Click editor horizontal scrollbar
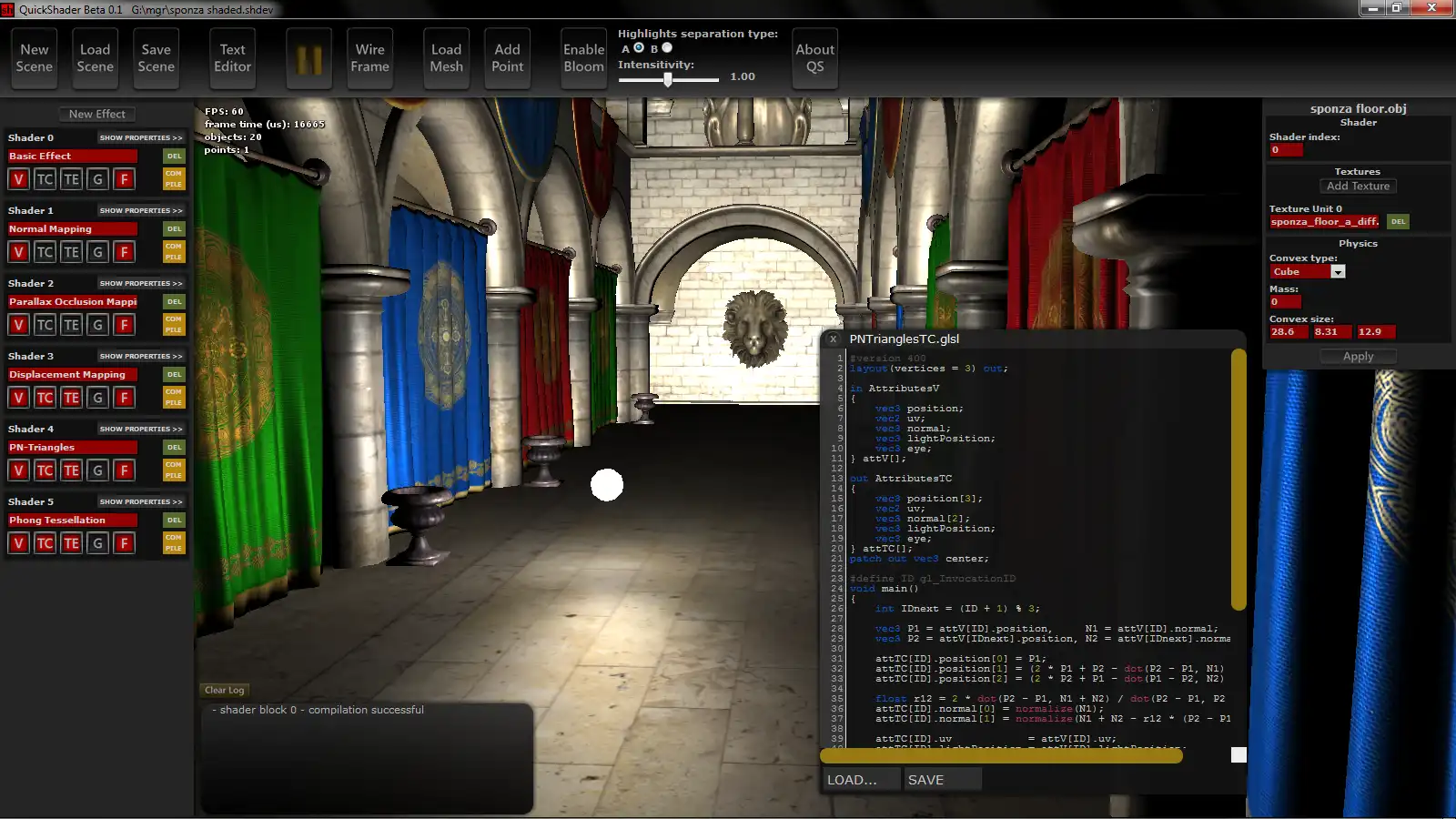Image resolution: width=1456 pixels, height=819 pixels. pyautogui.click(x=1001, y=755)
